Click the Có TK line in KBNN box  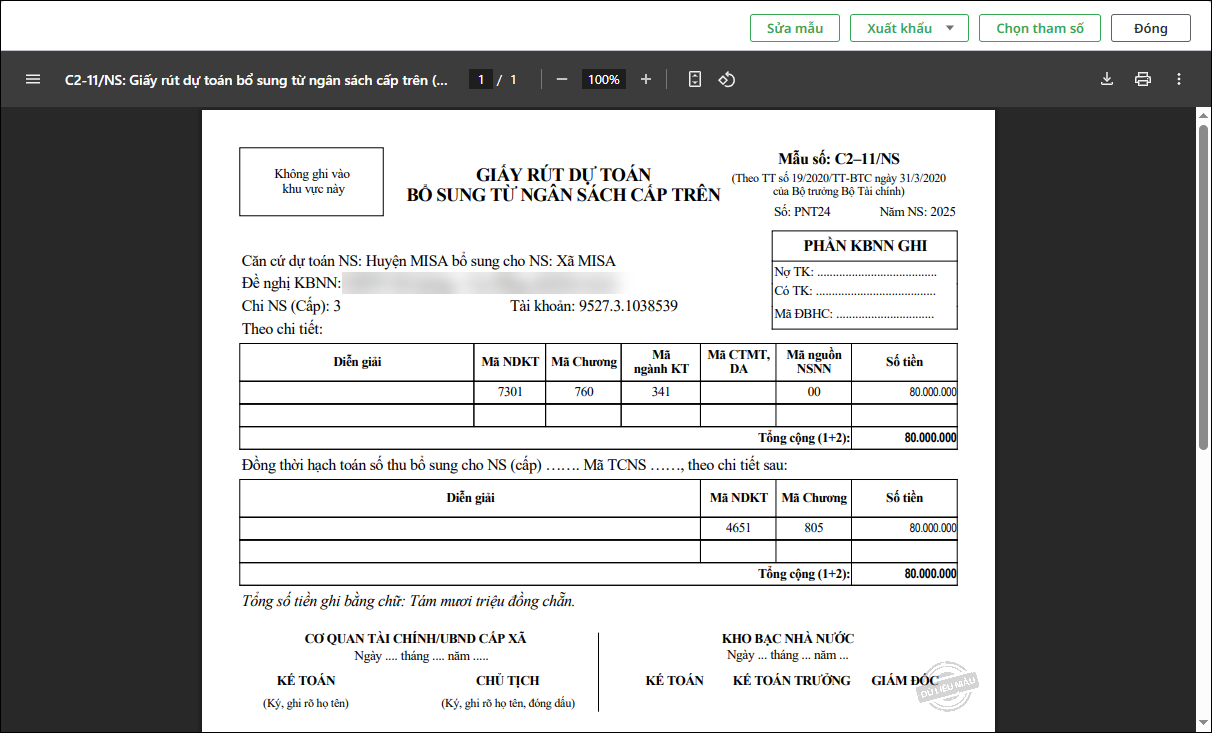856,292
